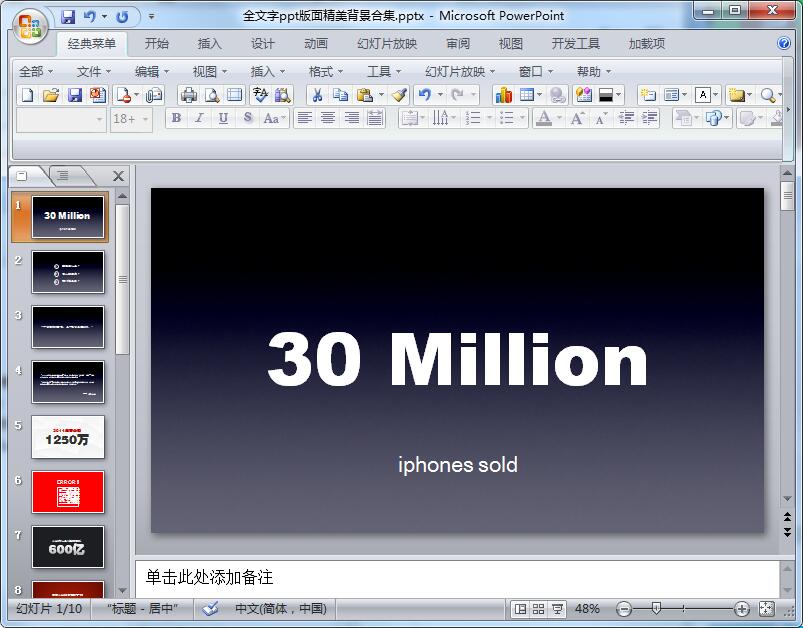Click the zoom slider handle

[x=656, y=609]
